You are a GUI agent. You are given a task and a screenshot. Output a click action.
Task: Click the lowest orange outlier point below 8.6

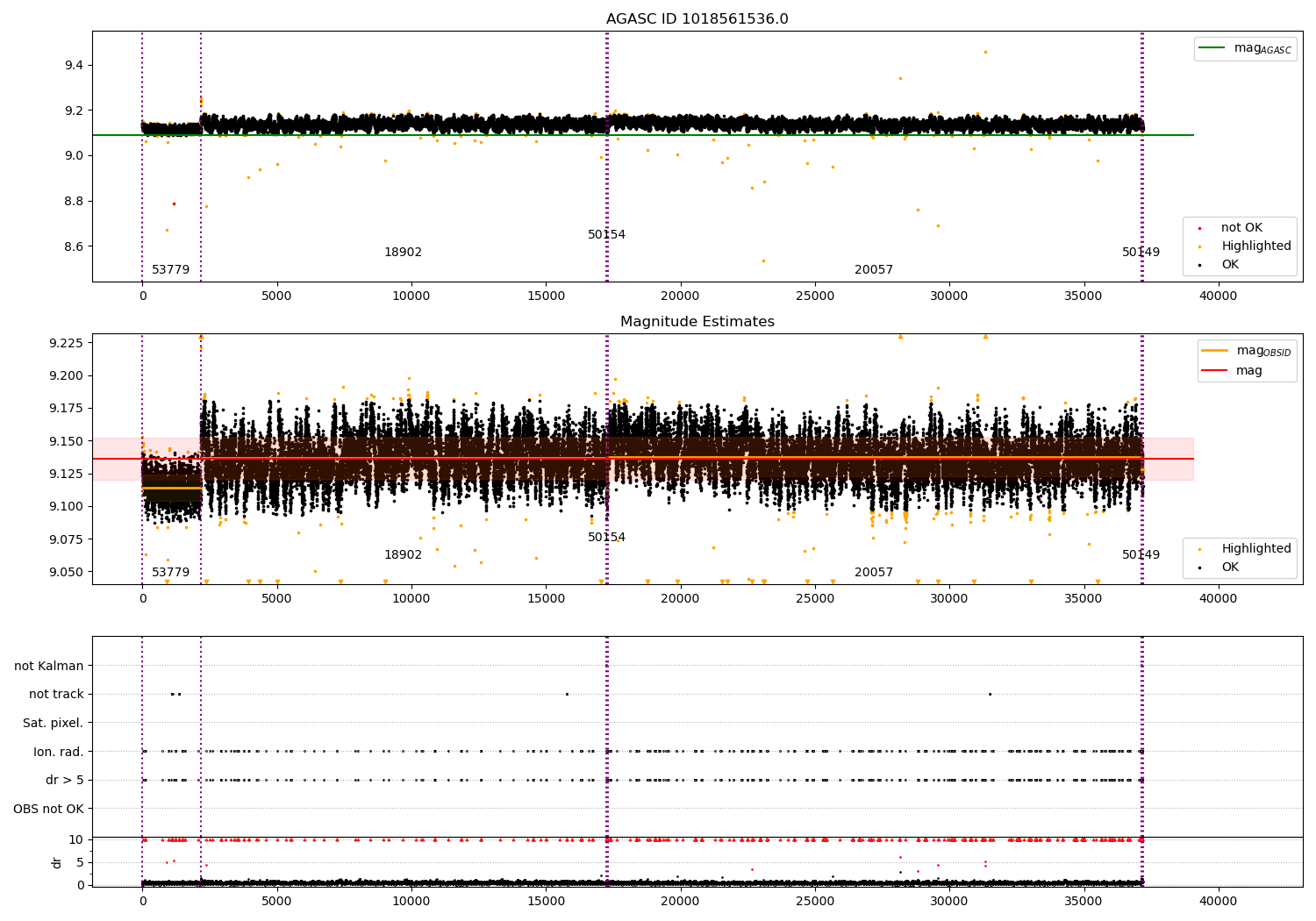coord(763,261)
